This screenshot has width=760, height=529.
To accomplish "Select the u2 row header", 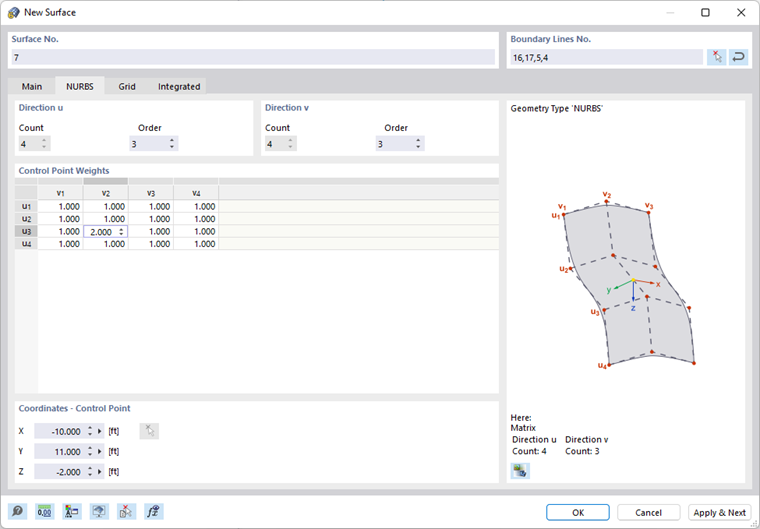I will coord(26,219).
